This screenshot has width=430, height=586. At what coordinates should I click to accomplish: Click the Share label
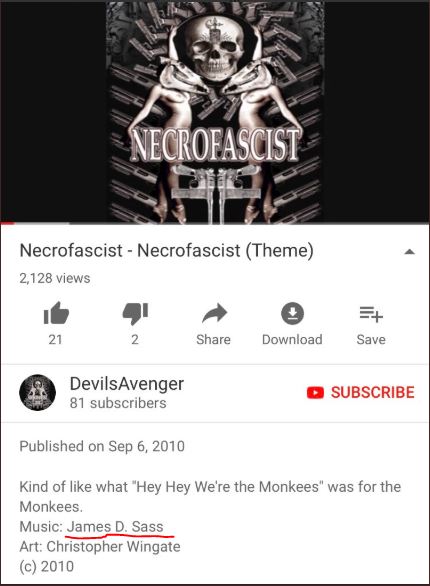coord(213,339)
